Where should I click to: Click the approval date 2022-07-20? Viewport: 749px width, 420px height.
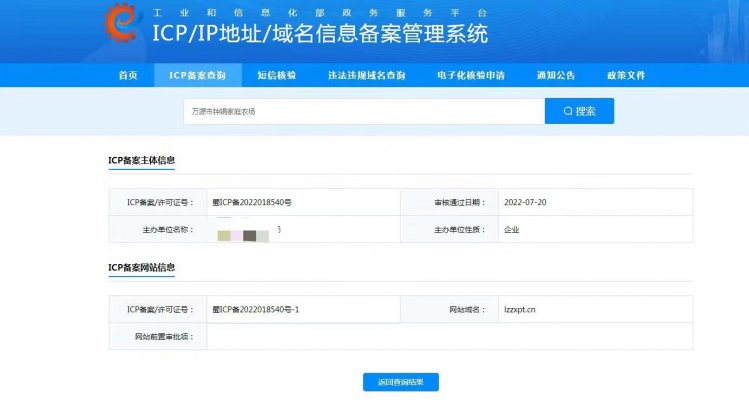pyautogui.click(x=525, y=202)
